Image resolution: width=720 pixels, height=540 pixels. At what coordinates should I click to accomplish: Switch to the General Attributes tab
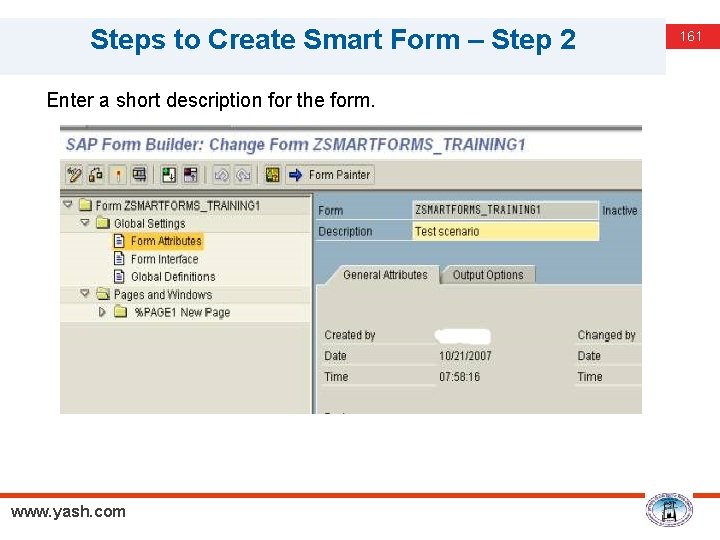[385, 275]
